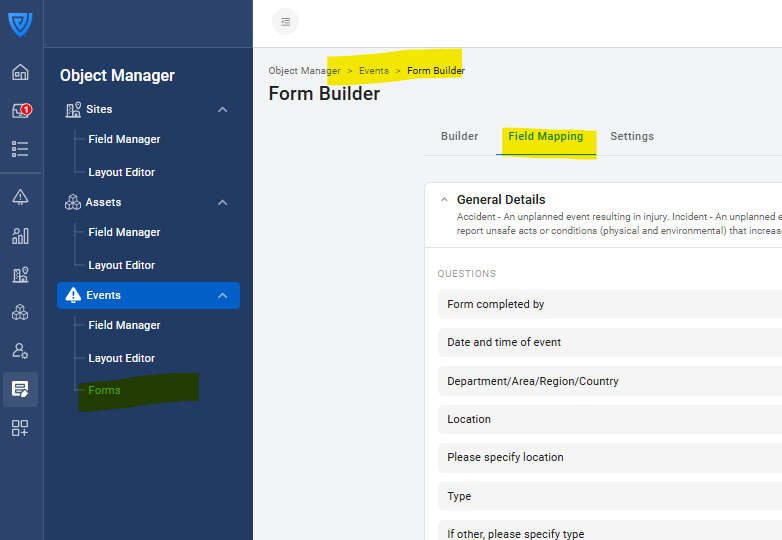Click the Events breadcrumb link
The height and width of the screenshot is (540, 782).
tap(374, 71)
